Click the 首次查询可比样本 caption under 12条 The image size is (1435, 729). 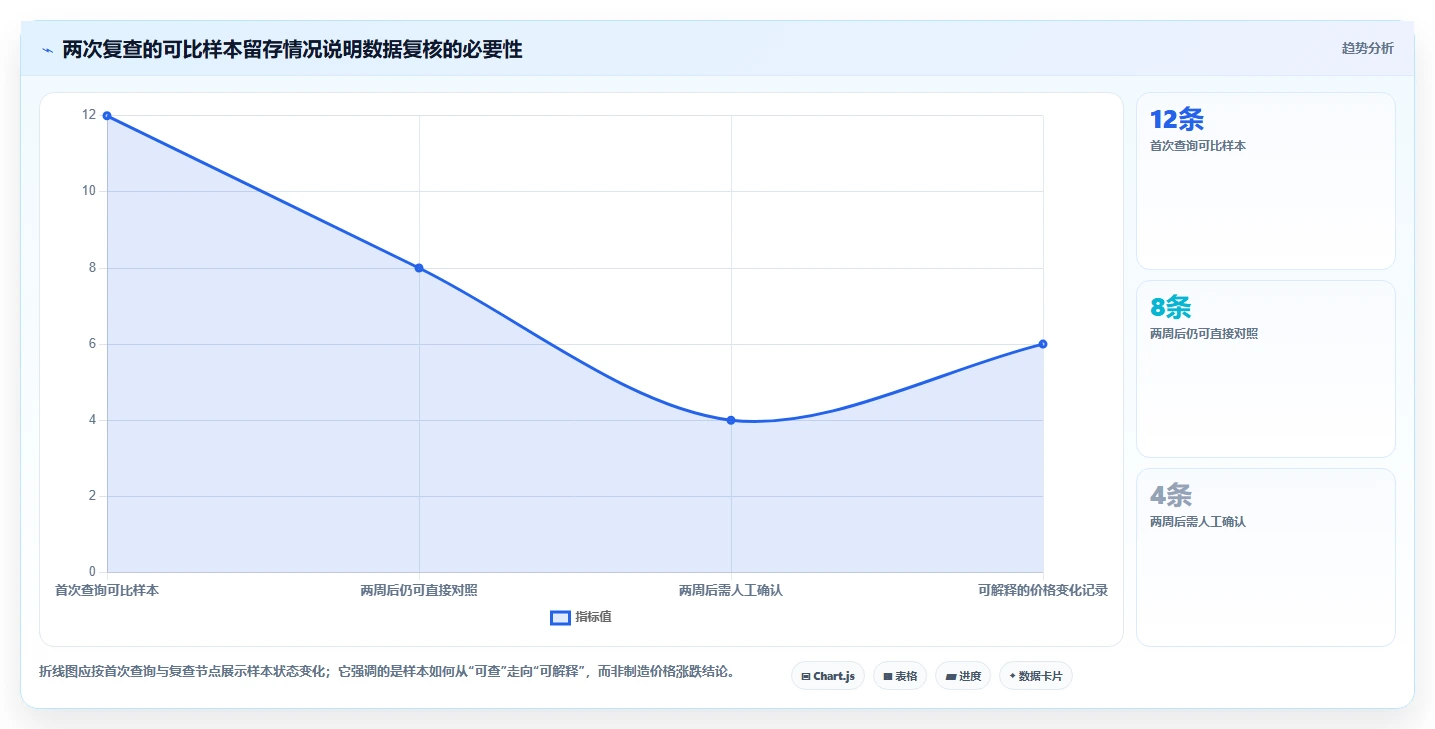pyautogui.click(x=1198, y=146)
